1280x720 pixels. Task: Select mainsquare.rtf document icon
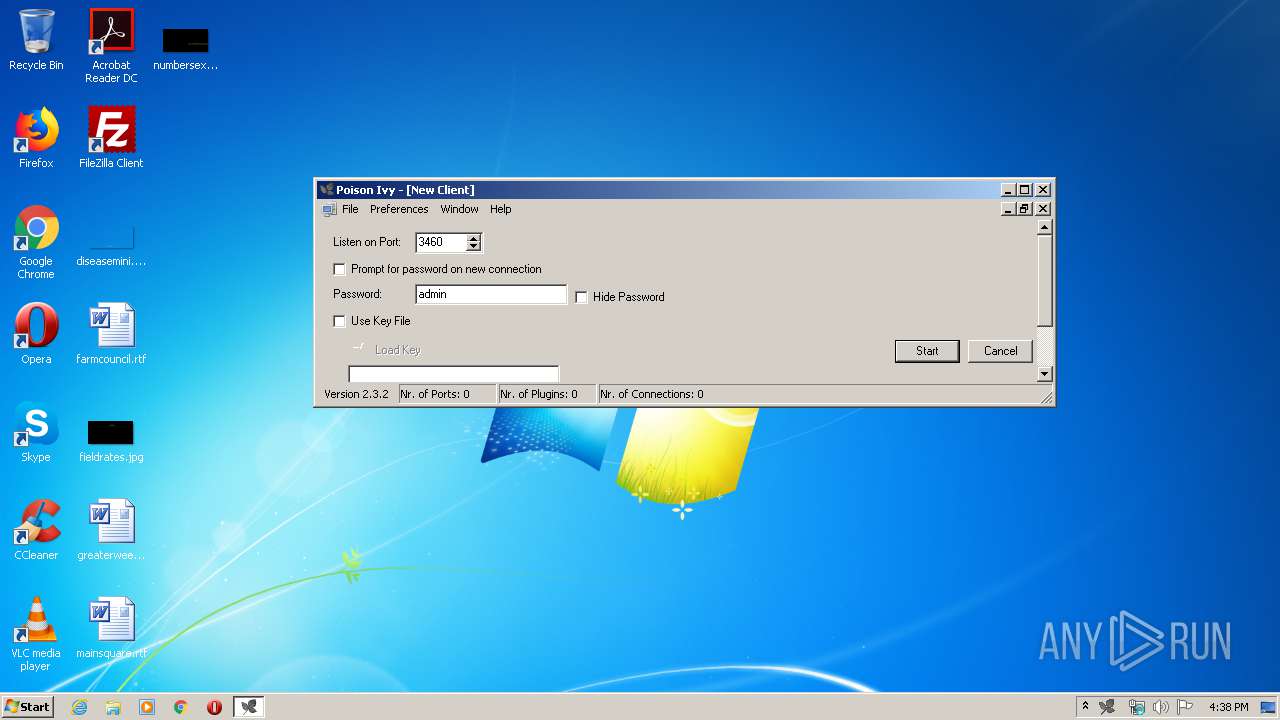point(111,628)
